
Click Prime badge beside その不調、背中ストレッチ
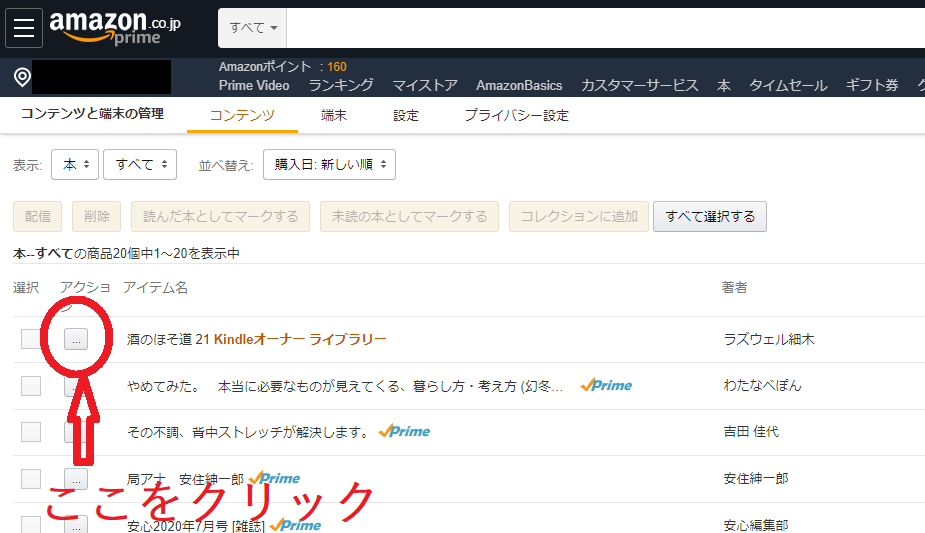(x=404, y=432)
